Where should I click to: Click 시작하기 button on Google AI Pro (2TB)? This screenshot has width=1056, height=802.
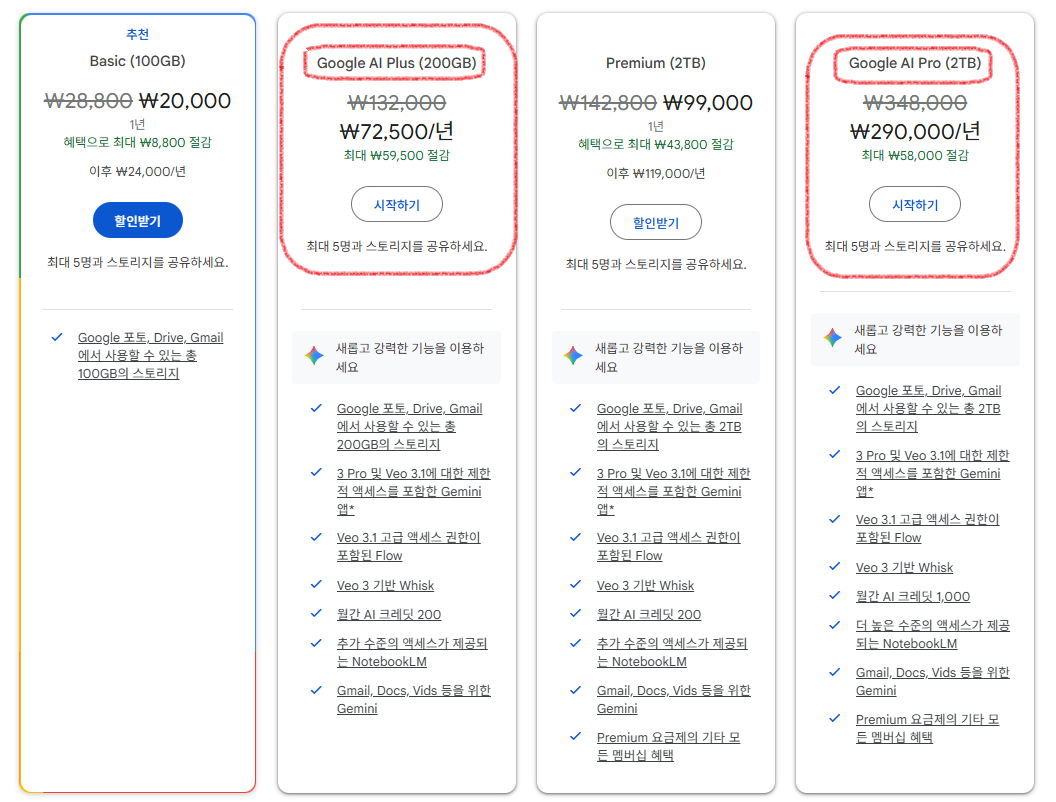tap(915, 205)
